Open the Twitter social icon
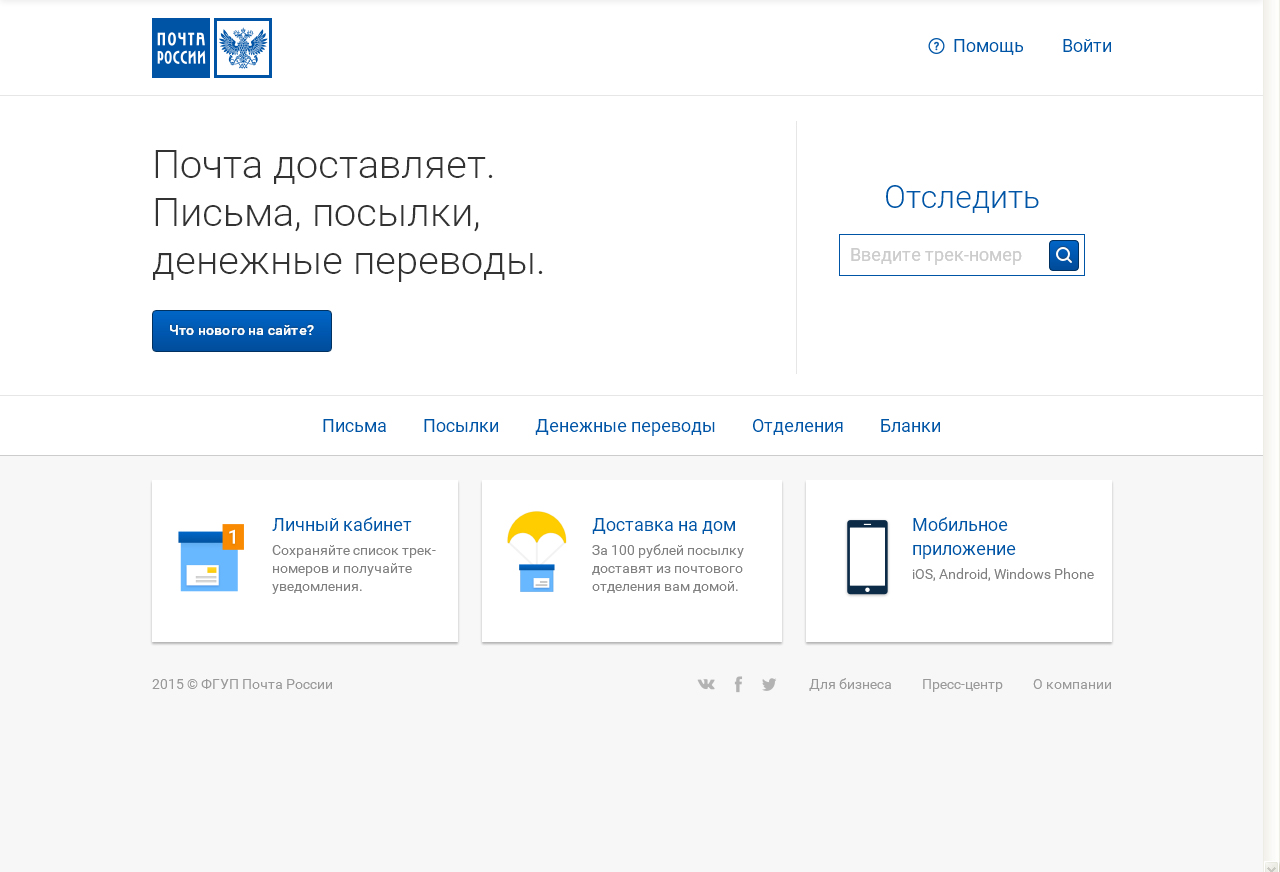Screen dimensions: 1280x872 (769, 684)
